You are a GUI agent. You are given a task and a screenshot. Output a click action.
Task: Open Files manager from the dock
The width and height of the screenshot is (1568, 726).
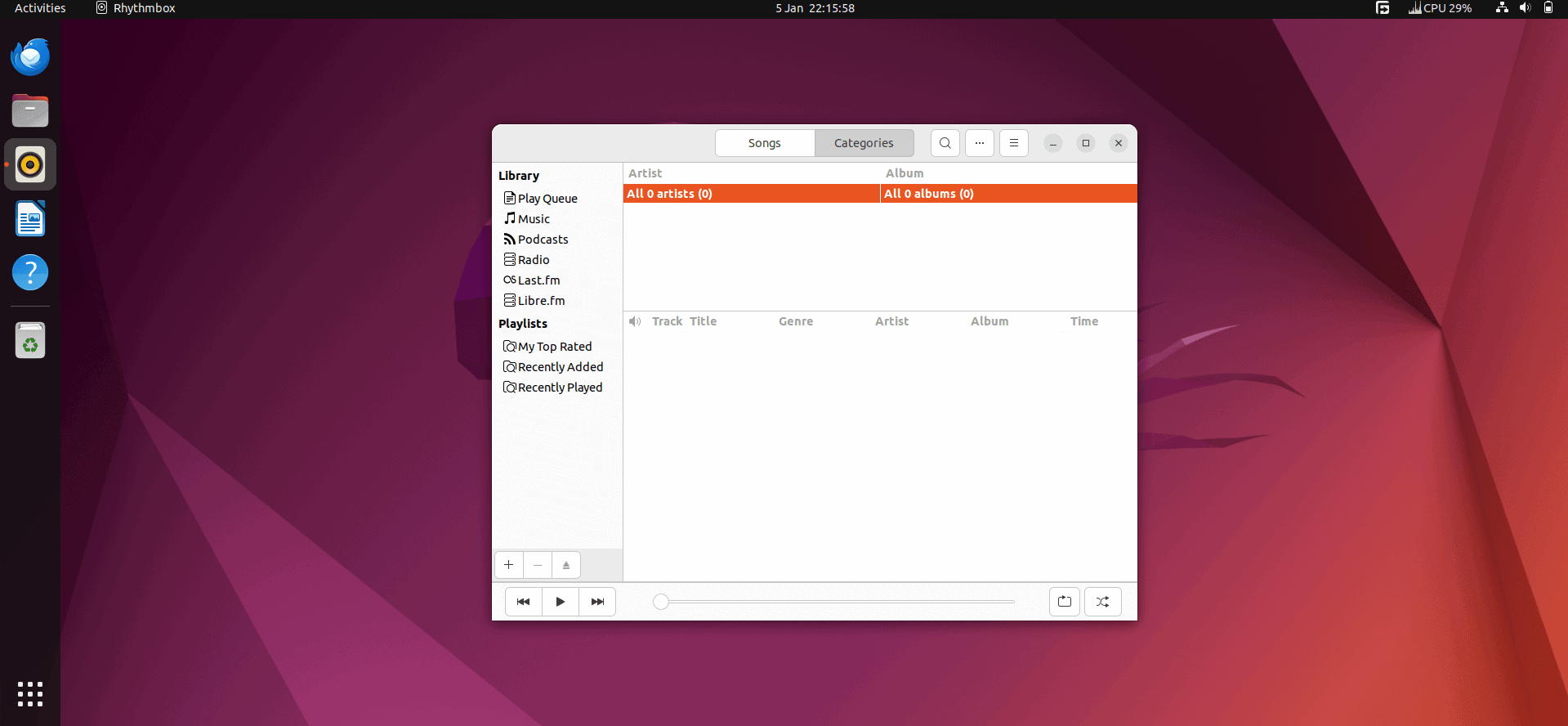coord(30,110)
